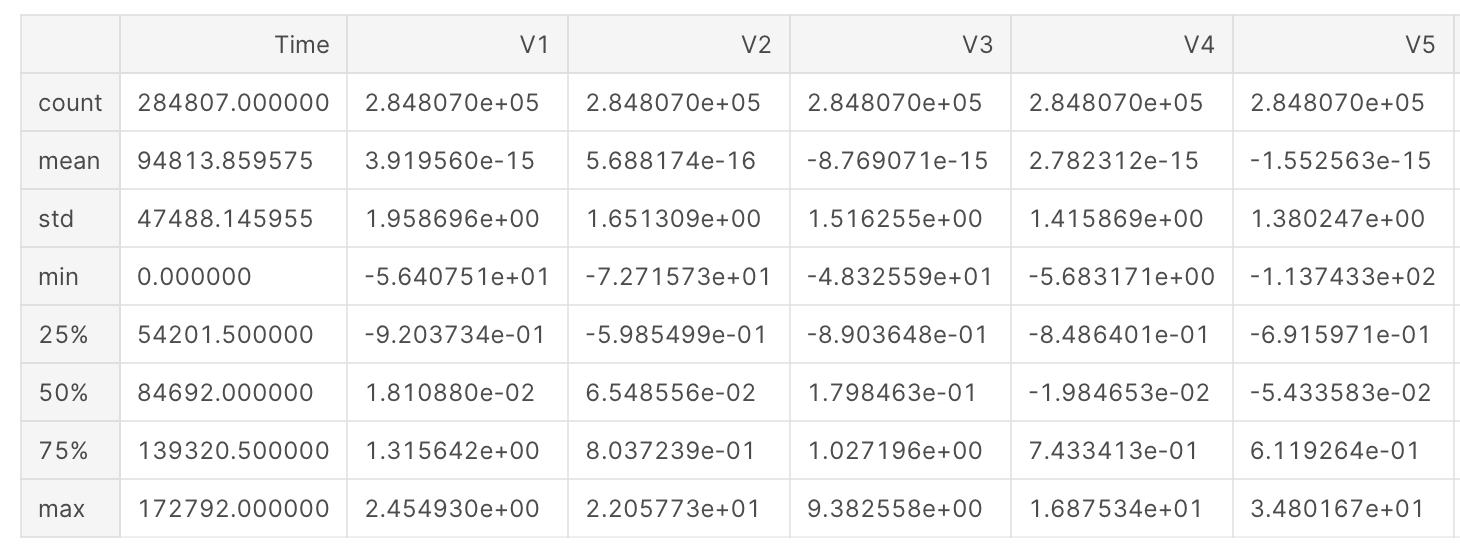The image size is (1460, 556).
Task: Select V3 std cell 1.516255e+00
Action: 895,218
